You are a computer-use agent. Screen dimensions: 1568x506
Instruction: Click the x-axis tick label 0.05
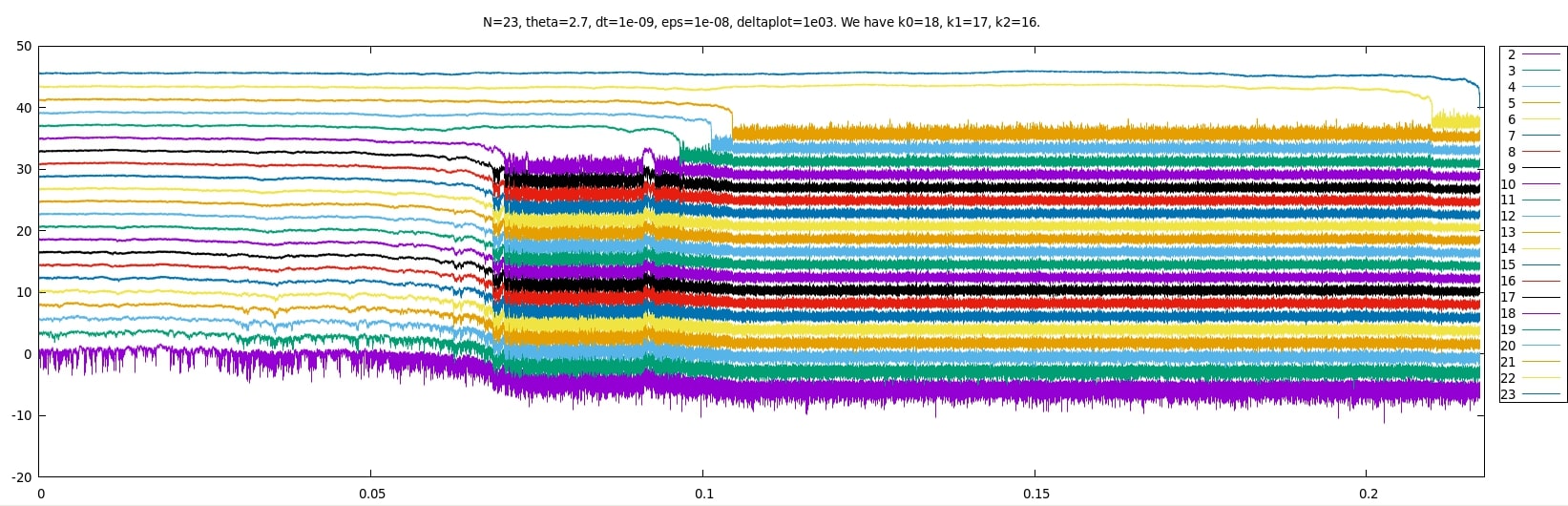[371, 494]
